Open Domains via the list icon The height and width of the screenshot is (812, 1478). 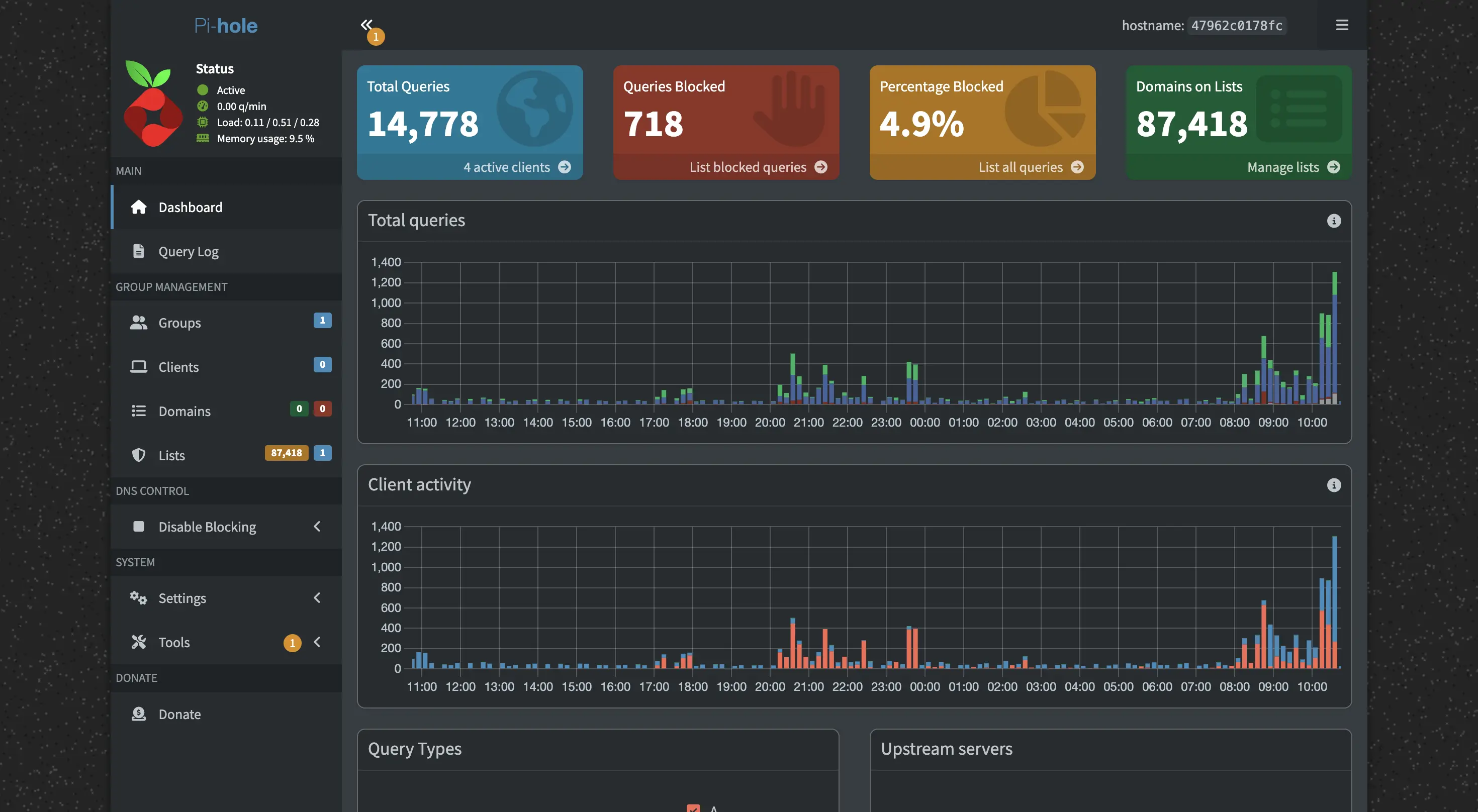click(x=139, y=411)
